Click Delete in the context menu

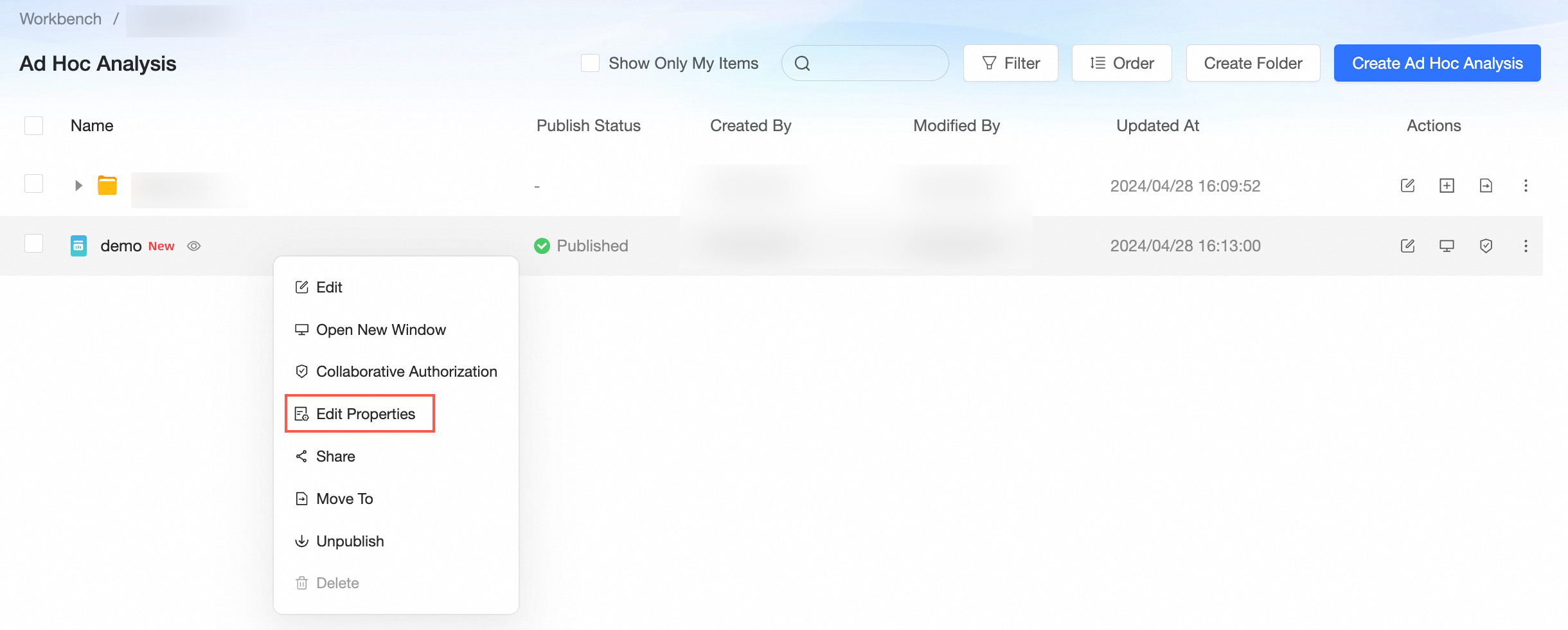point(396,583)
